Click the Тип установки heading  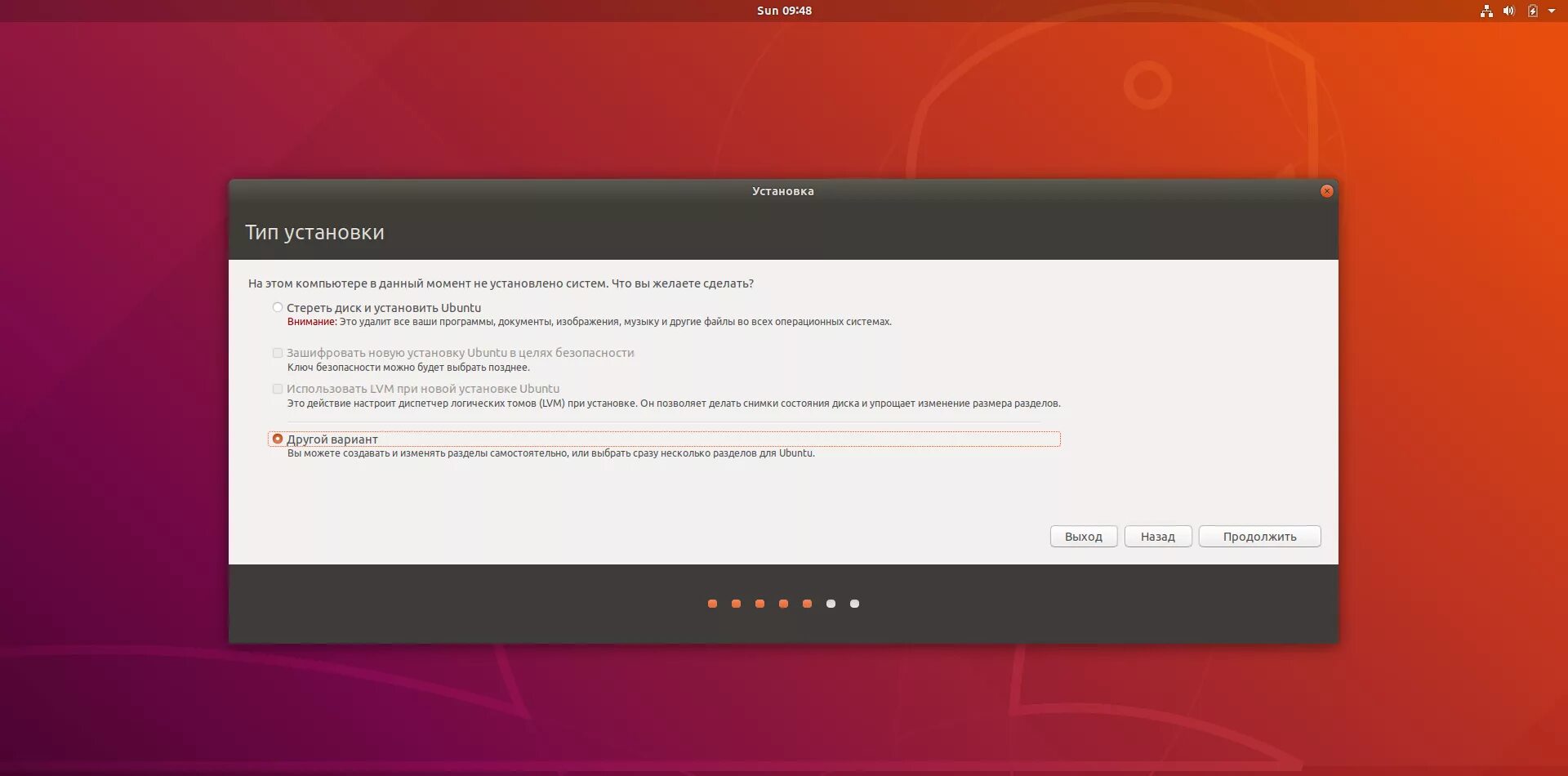click(314, 232)
